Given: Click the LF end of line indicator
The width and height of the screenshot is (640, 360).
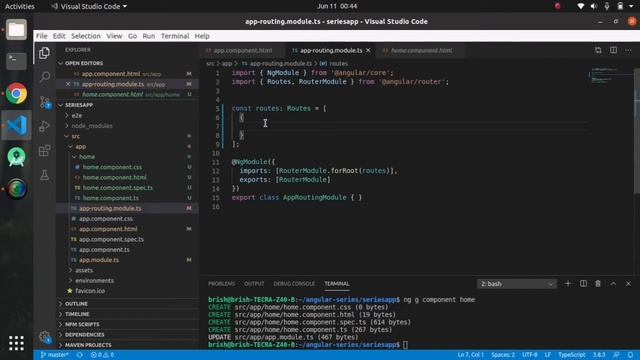Looking at the screenshot, I should coord(548,355).
